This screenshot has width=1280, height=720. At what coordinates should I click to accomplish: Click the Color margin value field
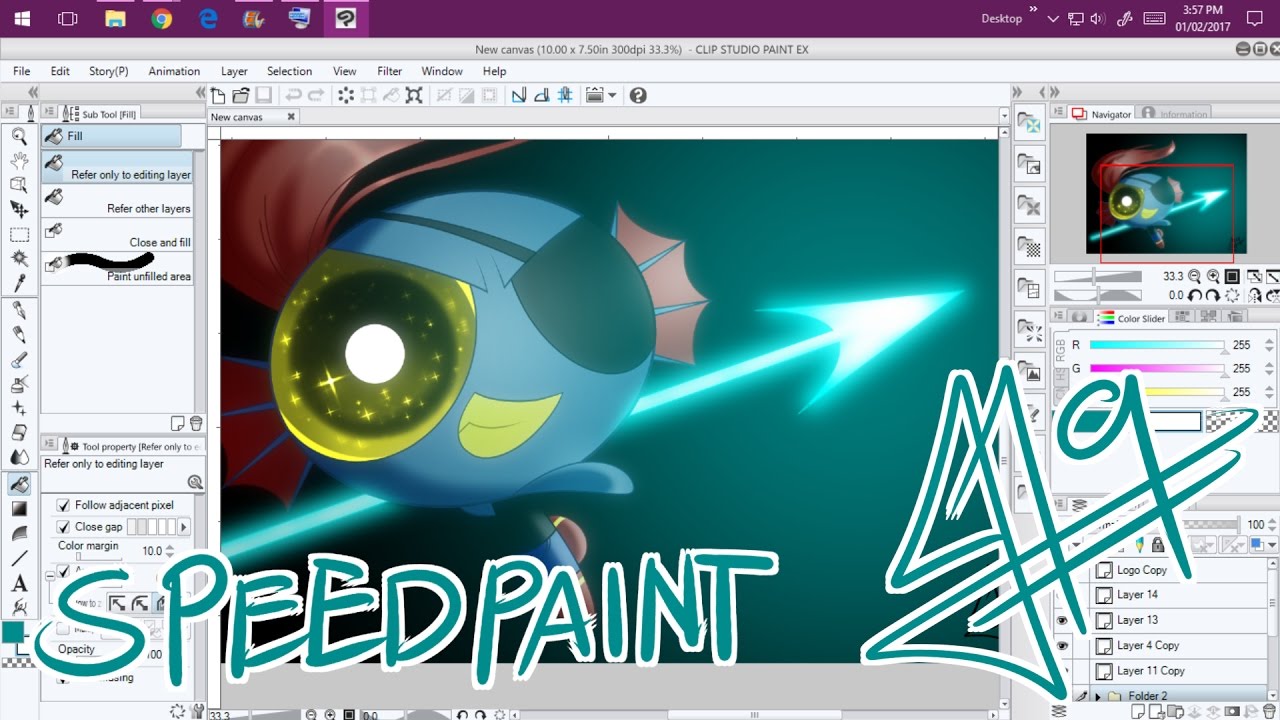pyautogui.click(x=151, y=551)
